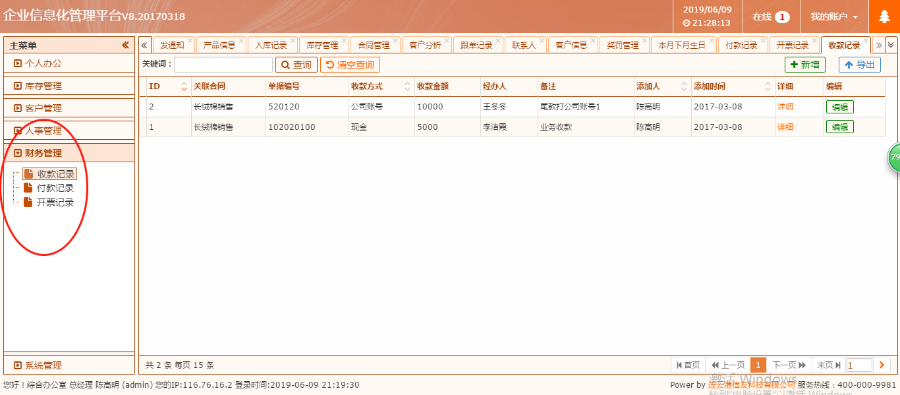This screenshot has width=900, height=395.
Task: Click the 下一页 next page button
Action: (790, 365)
